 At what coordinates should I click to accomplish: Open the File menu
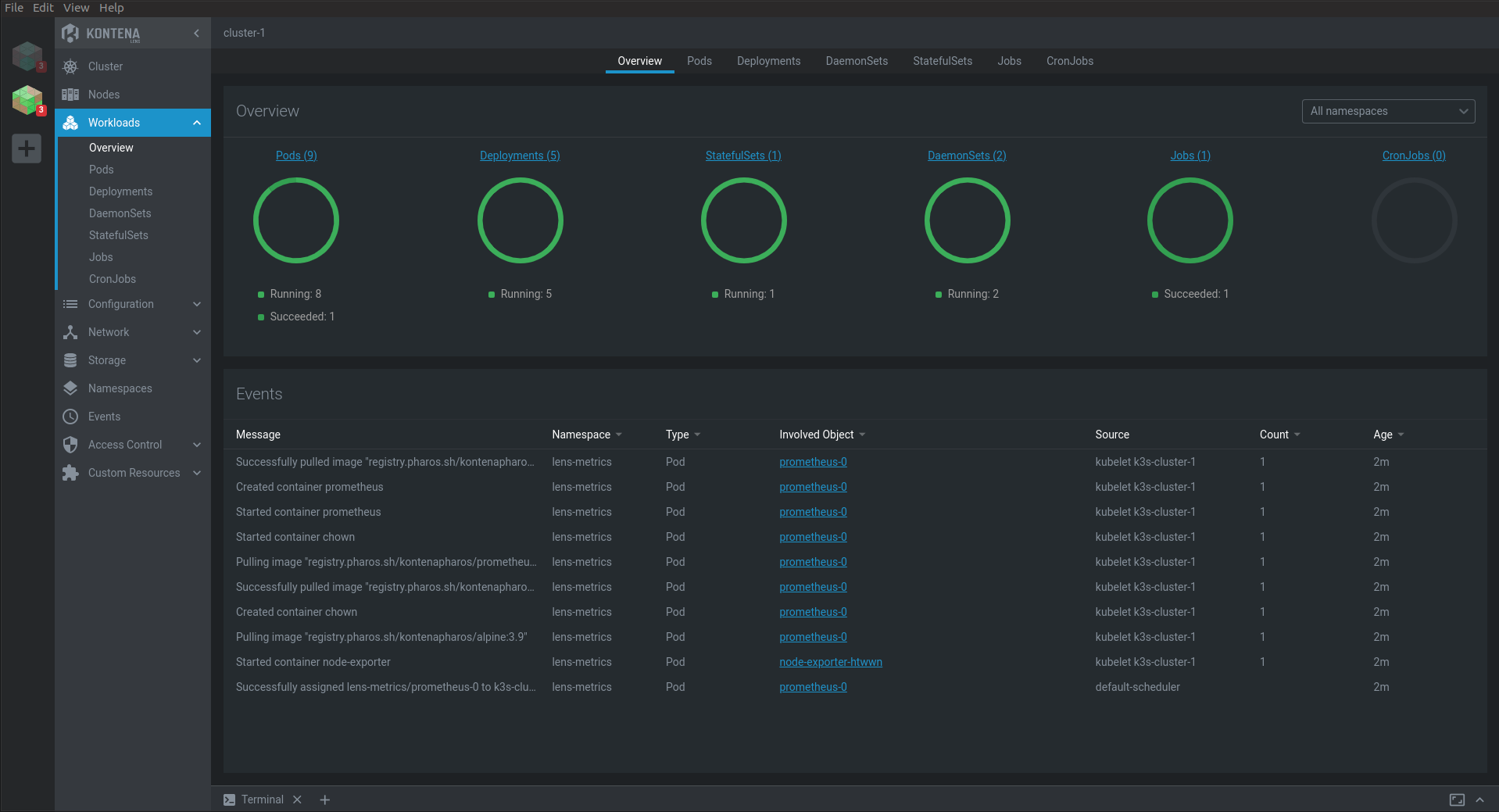pos(14,7)
